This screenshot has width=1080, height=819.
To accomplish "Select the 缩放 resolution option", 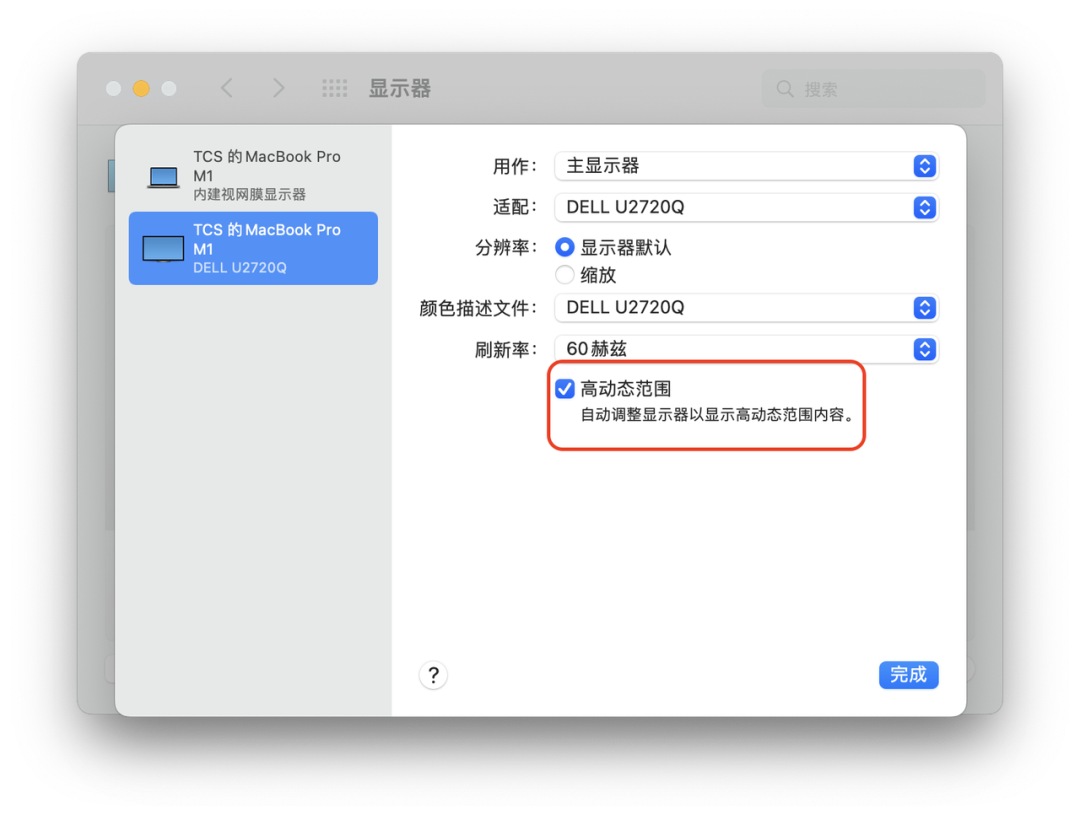I will click(x=564, y=275).
